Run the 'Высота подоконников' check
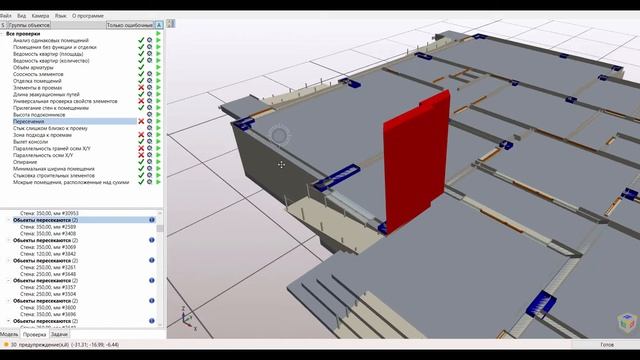This screenshot has height=360, width=640. (x=158, y=115)
